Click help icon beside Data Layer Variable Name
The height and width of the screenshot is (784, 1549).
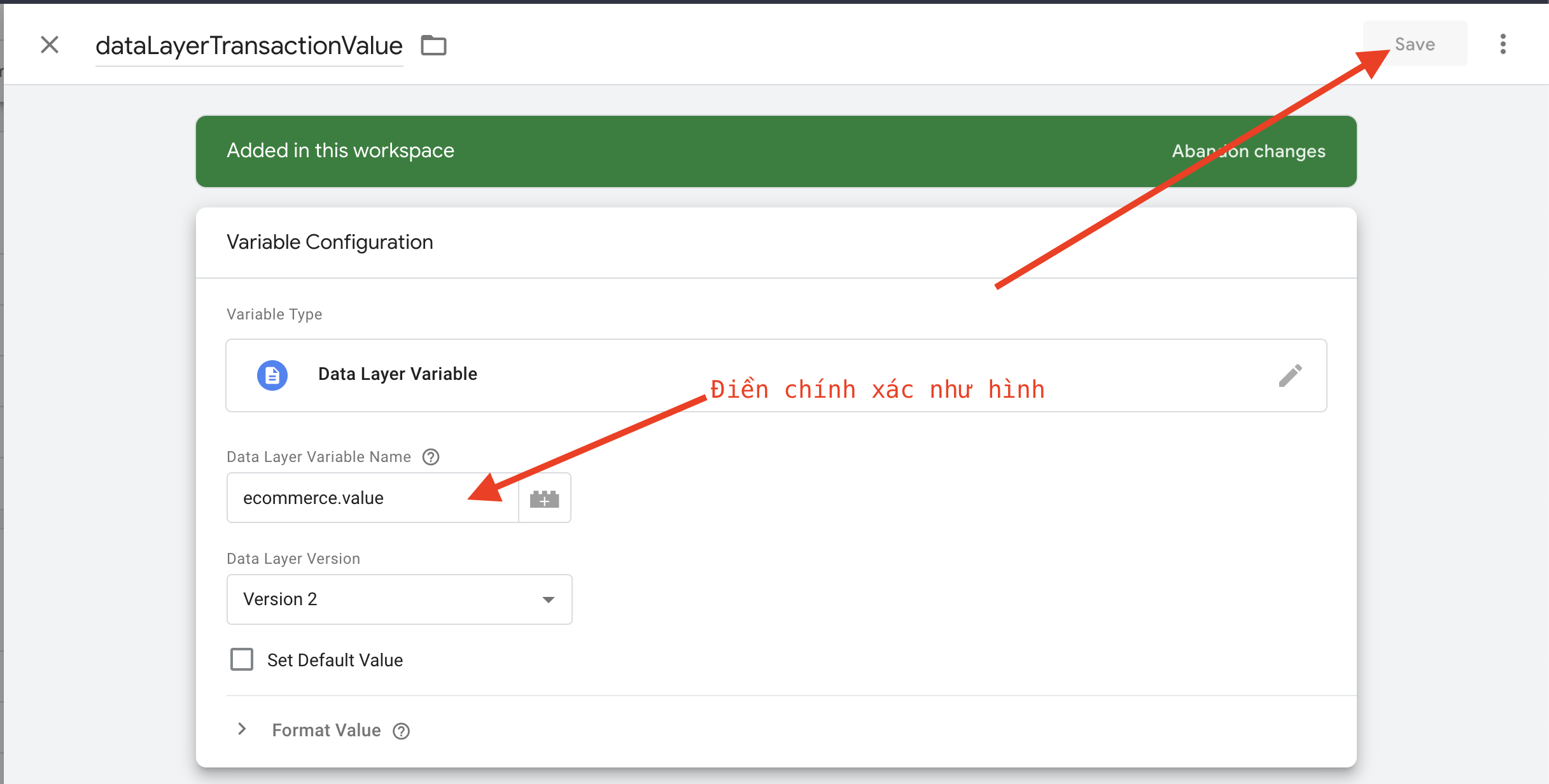pyautogui.click(x=431, y=457)
